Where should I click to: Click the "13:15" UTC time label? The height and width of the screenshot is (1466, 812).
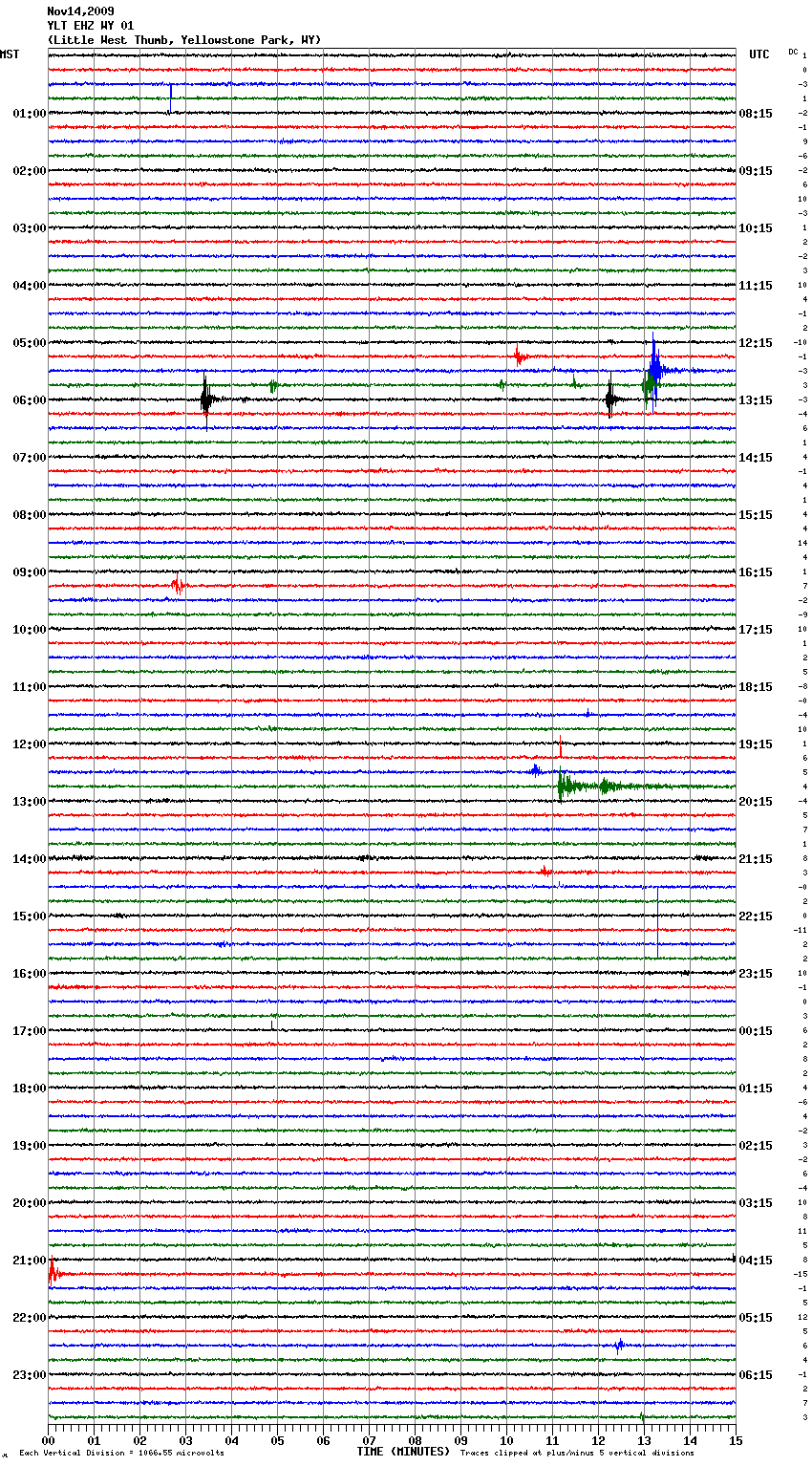pyautogui.click(x=756, y=400)
